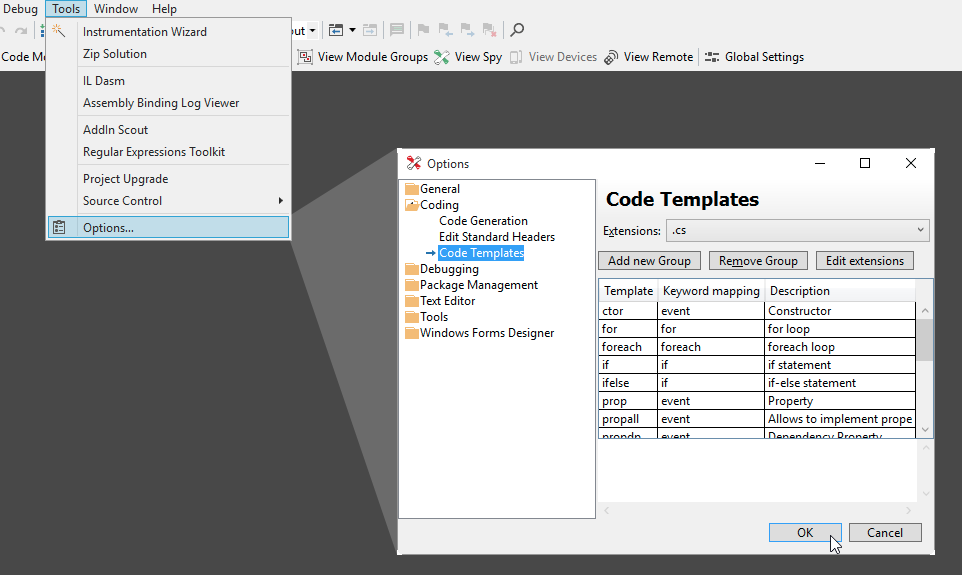Select Edit Standard Headers node

pos(496,236)
